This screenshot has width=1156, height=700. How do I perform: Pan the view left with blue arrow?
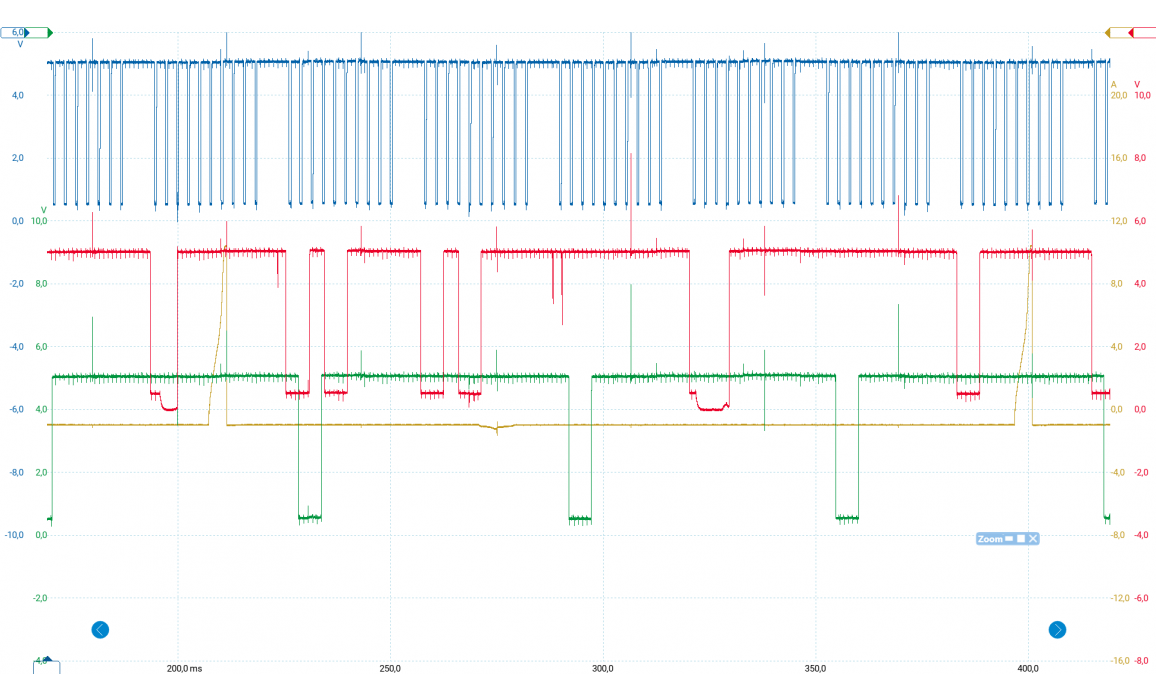click(x=100, y=630)
